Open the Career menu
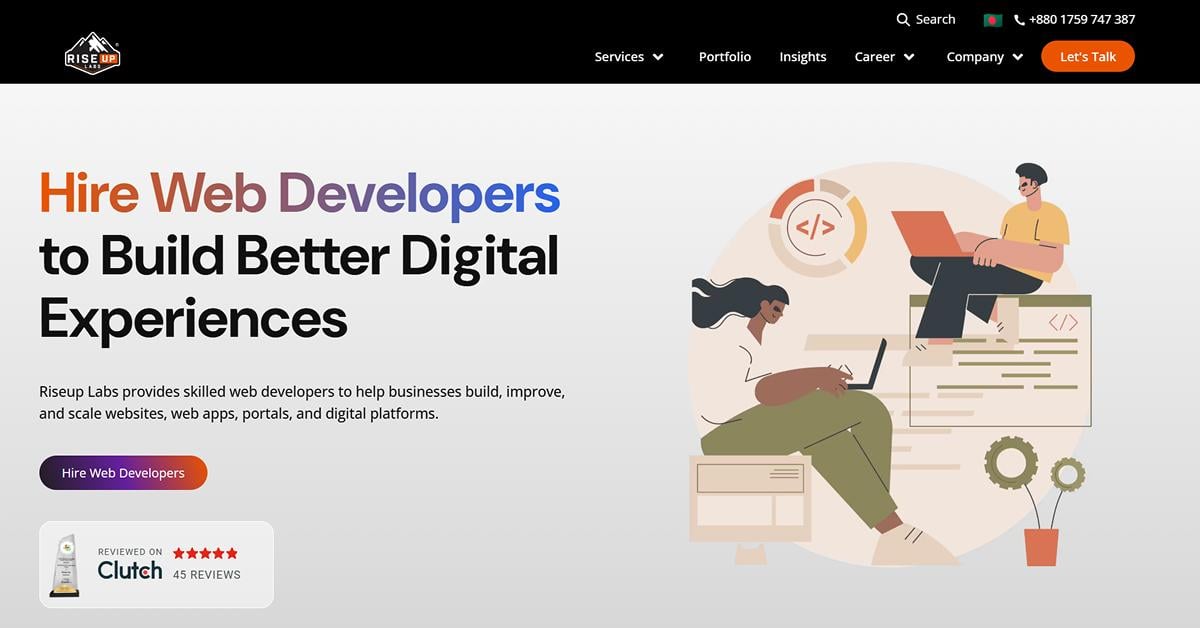The height and width of the screenshot is (628, 1200). pos(875,57)
